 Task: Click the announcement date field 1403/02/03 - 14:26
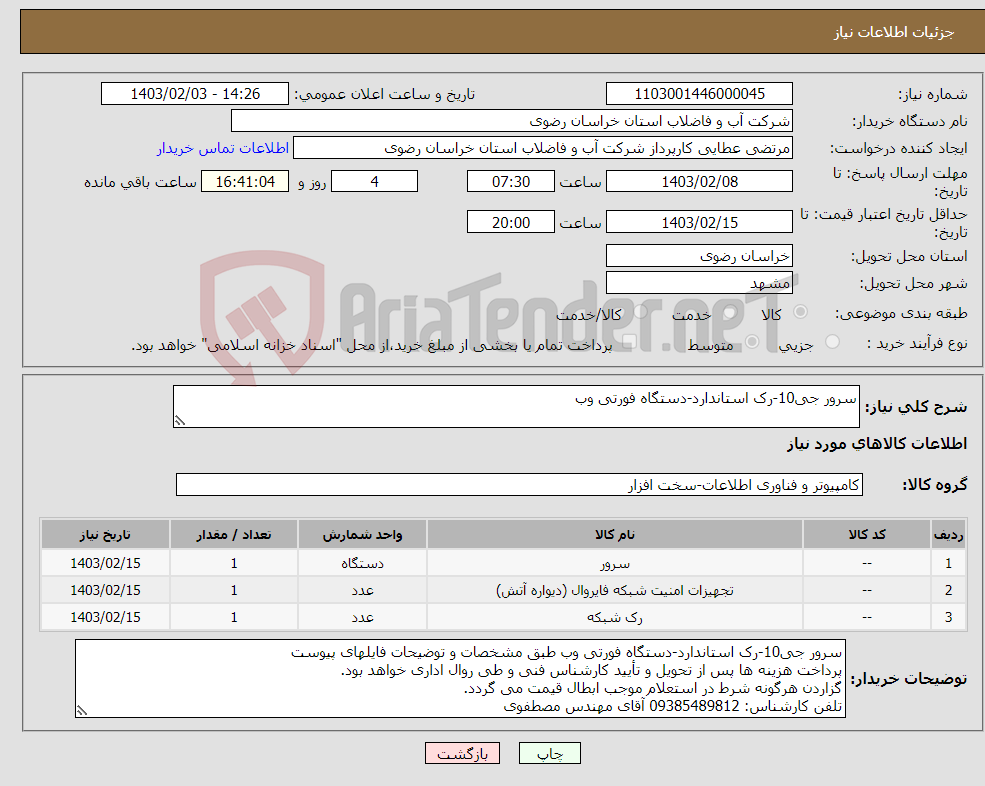point(195,94)
